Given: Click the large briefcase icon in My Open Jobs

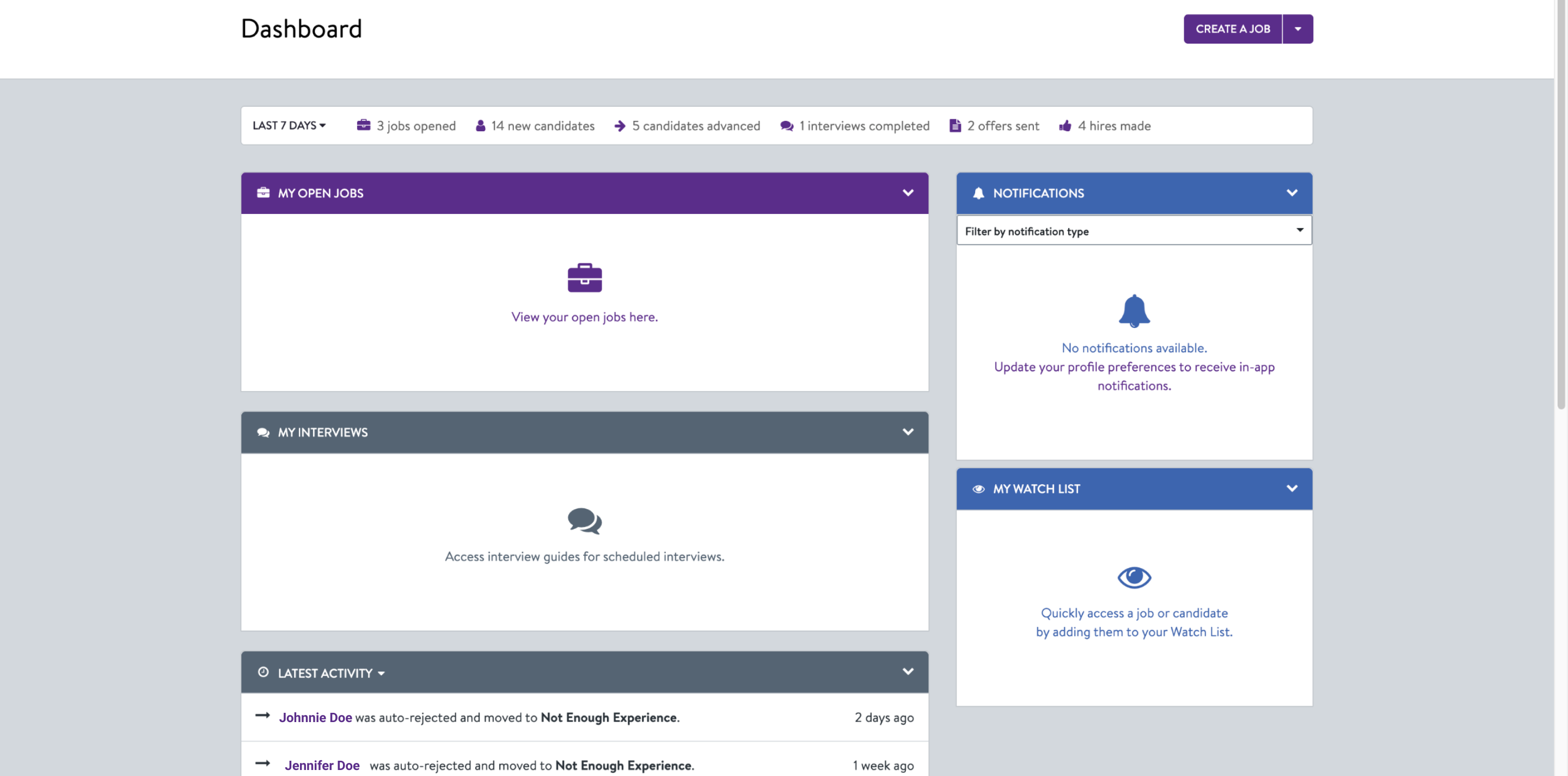Looking at the screenshot, I should [584, 278].
